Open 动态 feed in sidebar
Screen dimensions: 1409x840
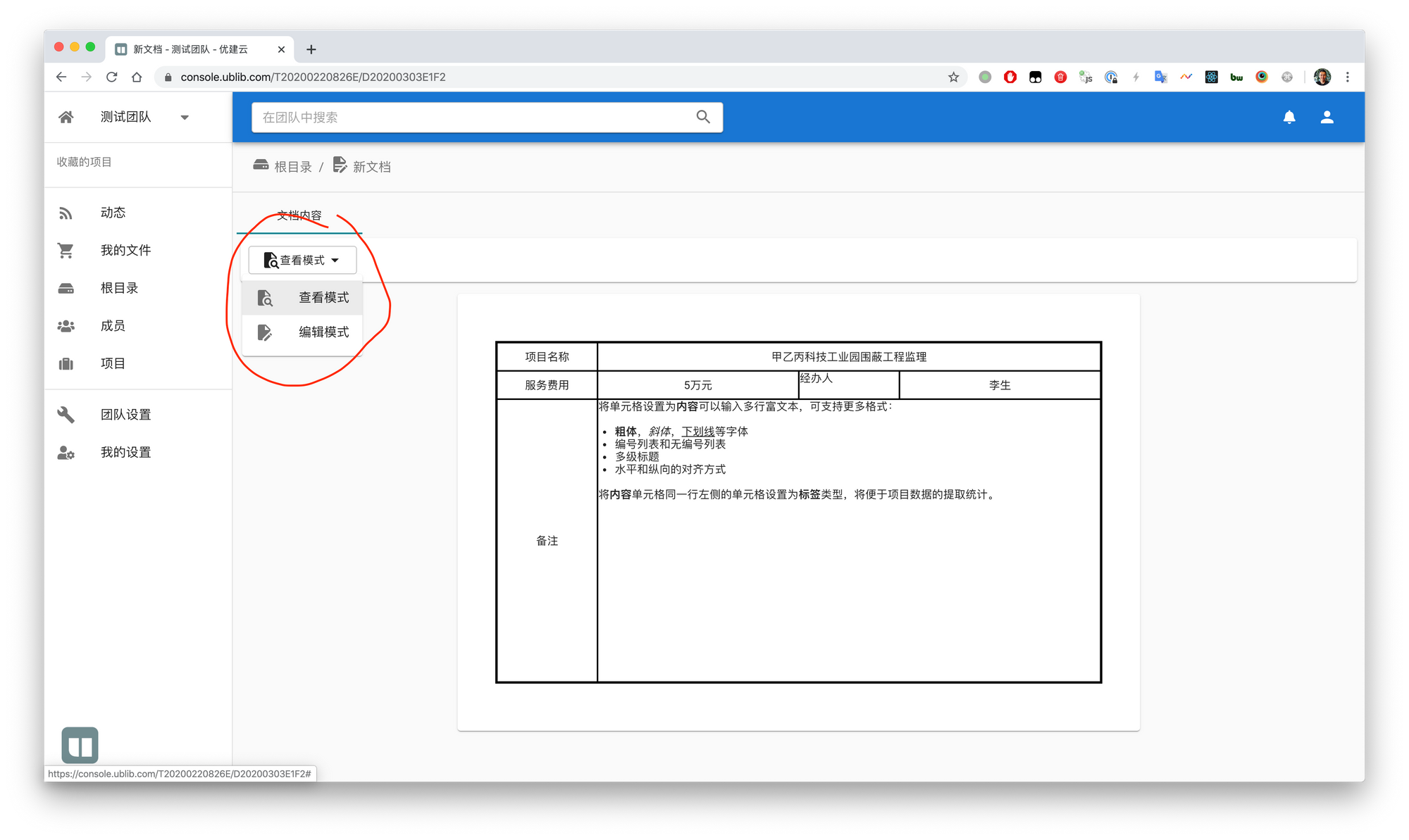click(113, 213)
